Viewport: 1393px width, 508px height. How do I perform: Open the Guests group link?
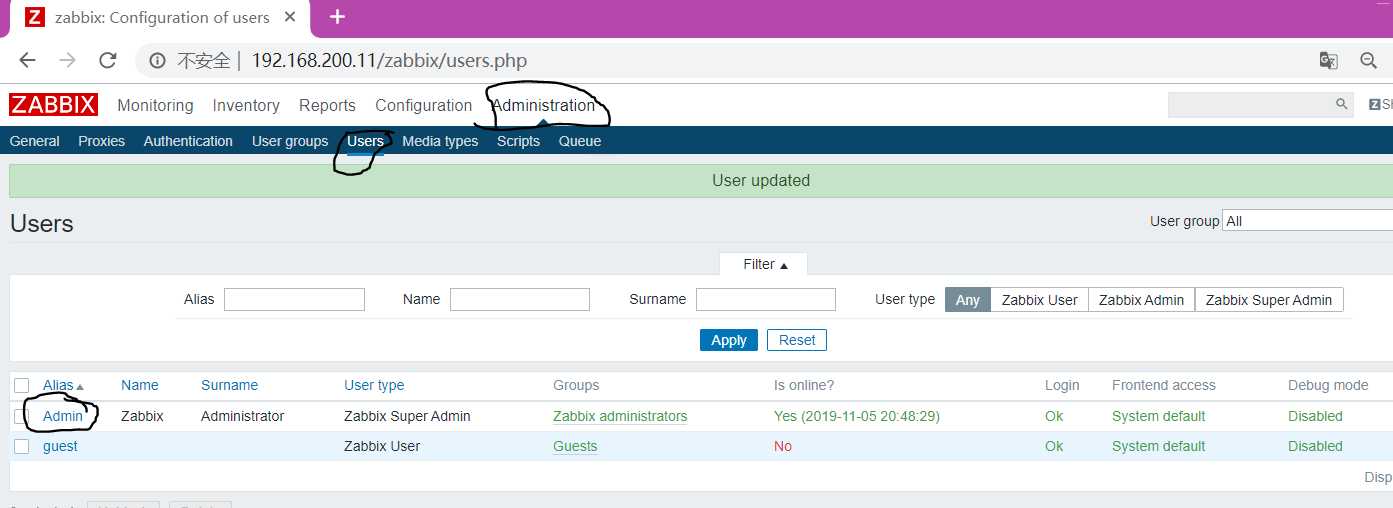[575, 446]
